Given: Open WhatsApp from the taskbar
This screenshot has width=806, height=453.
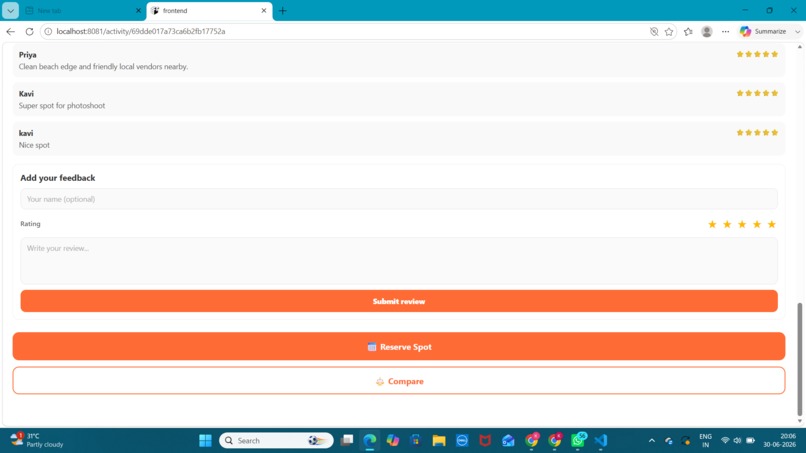Looking at the screenshot, I should point(578,441).
